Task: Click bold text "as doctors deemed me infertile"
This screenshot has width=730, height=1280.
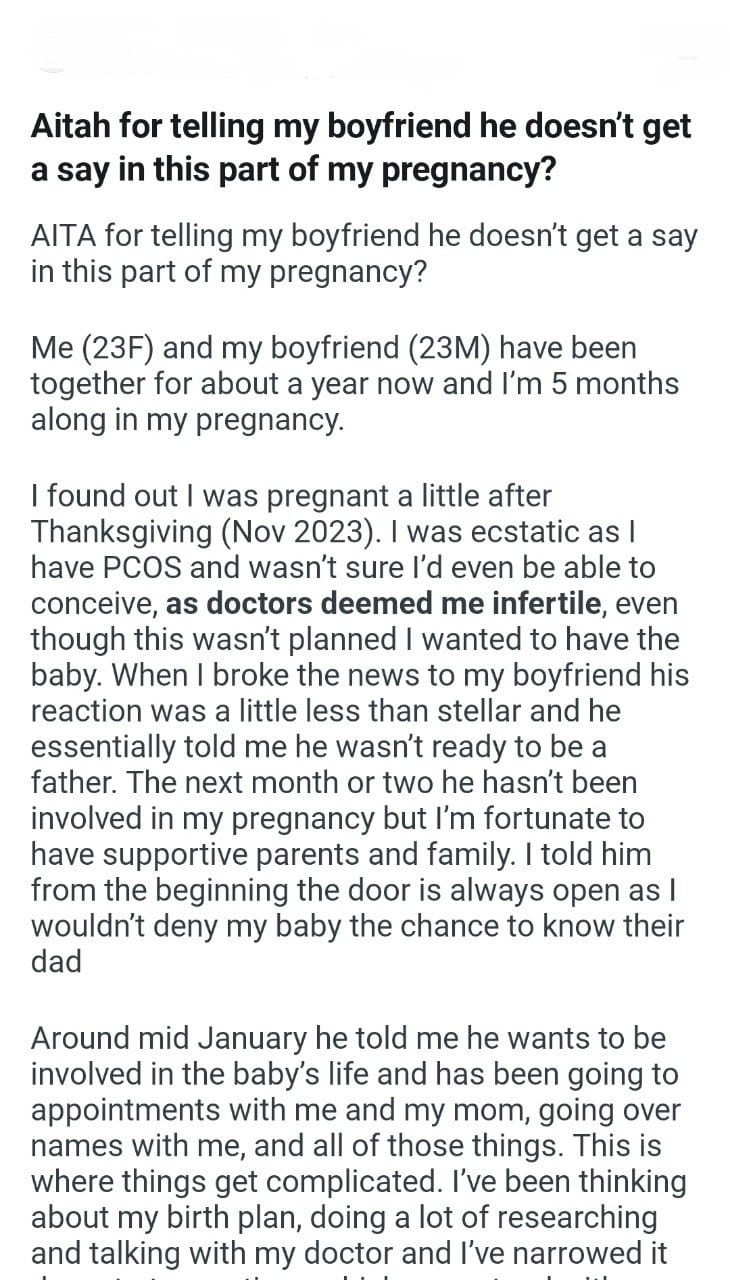Action: click(x=384, y=603)
